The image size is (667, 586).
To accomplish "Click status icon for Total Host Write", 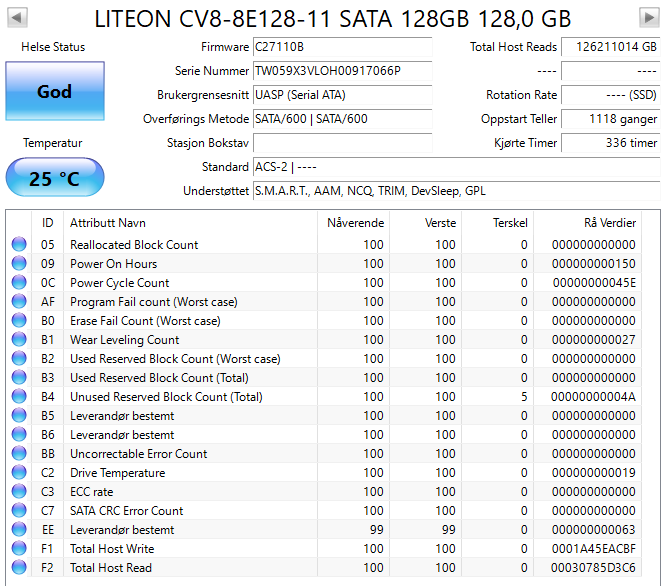I will tap(19, 549).
